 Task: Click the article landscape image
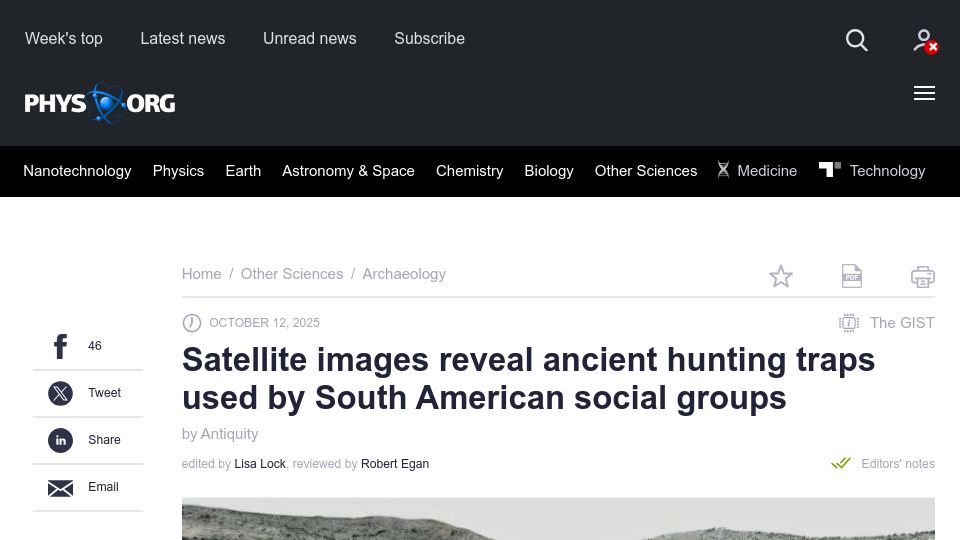pyautogui.click(x=558, y=519)
